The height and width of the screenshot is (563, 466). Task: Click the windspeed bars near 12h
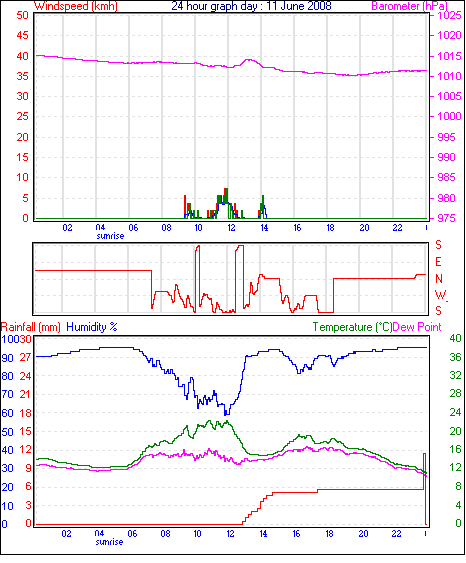coord(225,203)
